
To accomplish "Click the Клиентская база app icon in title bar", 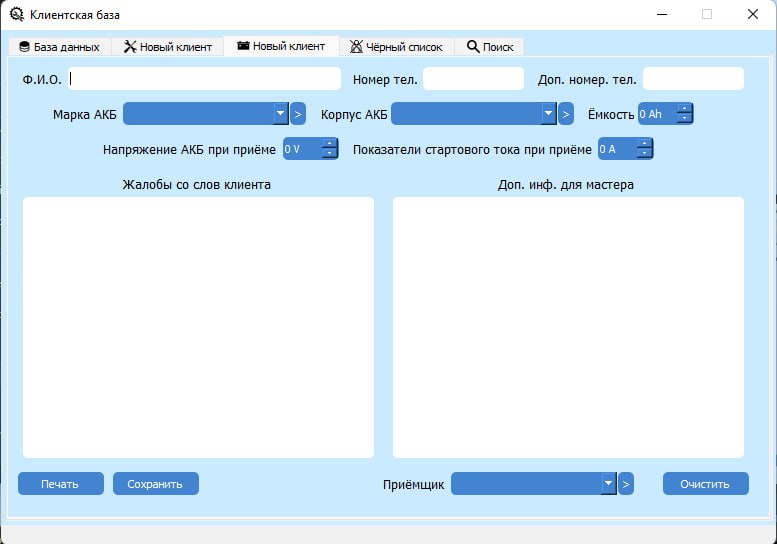I will (x=17, y=14).
